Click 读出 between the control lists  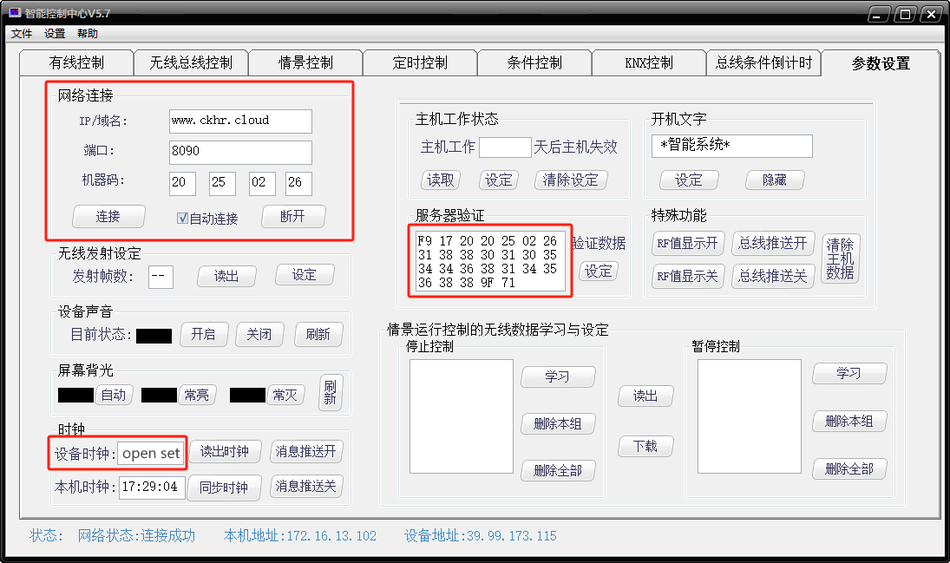tap(646, 396)
